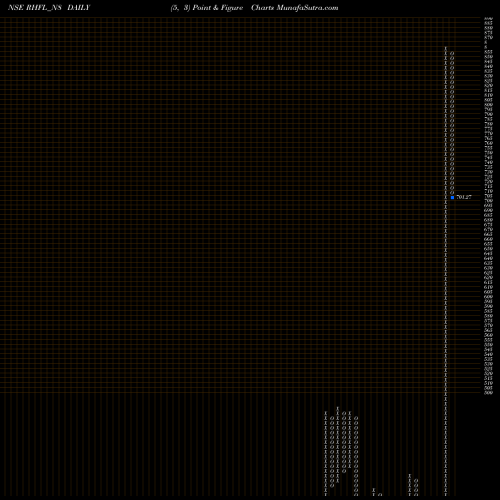The height and width of the screenshot is (500, 500).
Task: Click the "DAILY" timeframe label
Action: click(79, 8)
